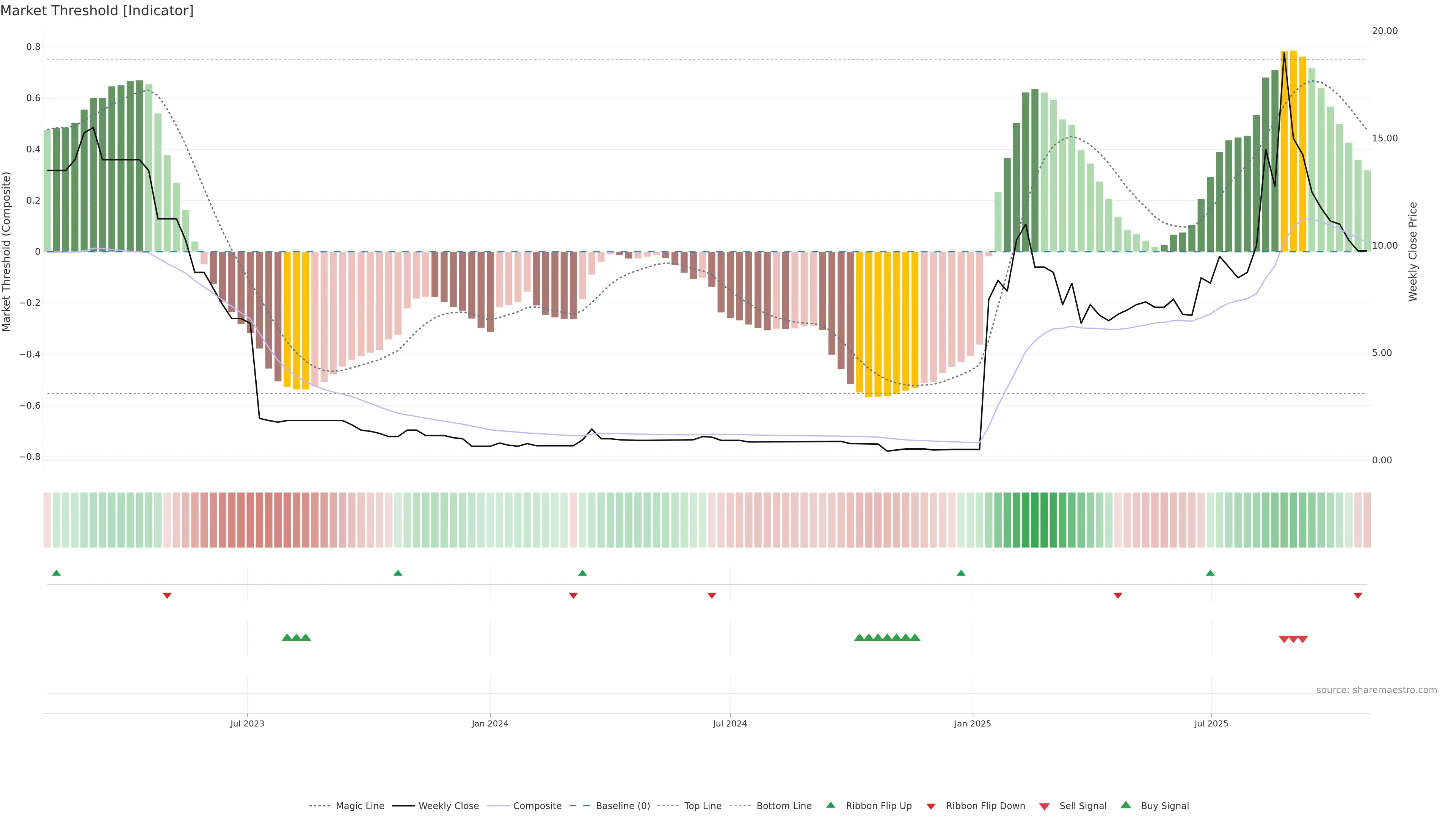Click the Ribbon Flip Down legend marker

coord(931,806)
